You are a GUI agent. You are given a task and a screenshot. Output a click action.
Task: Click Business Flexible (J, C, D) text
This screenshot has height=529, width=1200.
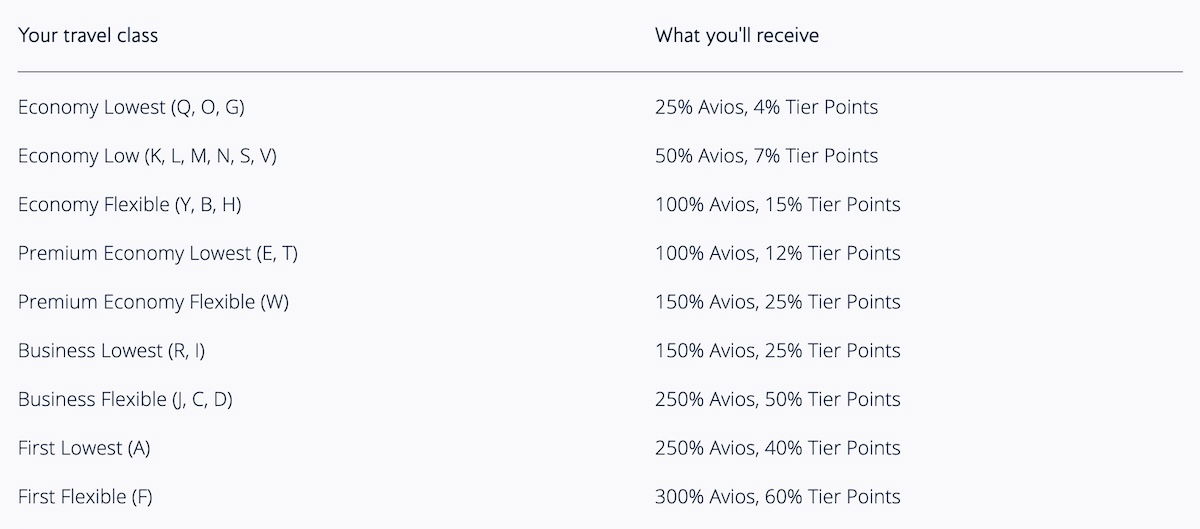tap(125, 400)
